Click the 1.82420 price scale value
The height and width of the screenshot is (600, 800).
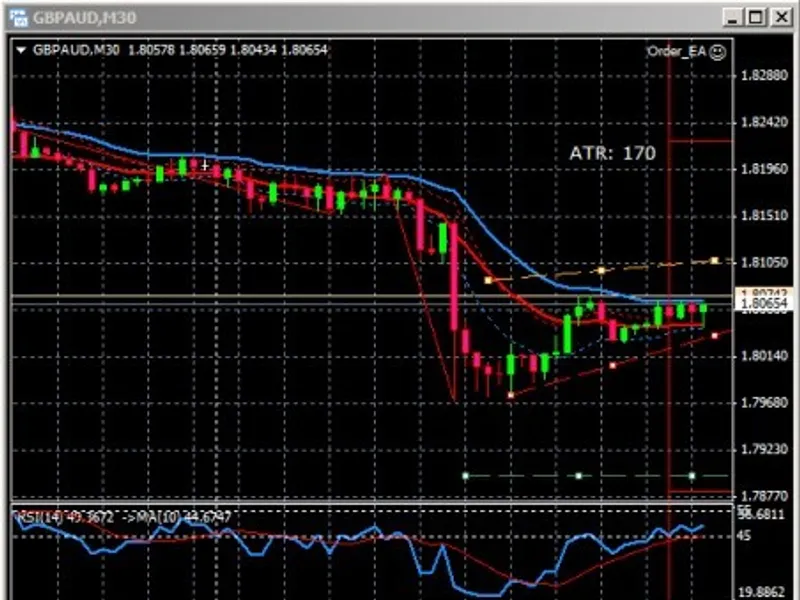pyautogui.click(x=764, y=122)
